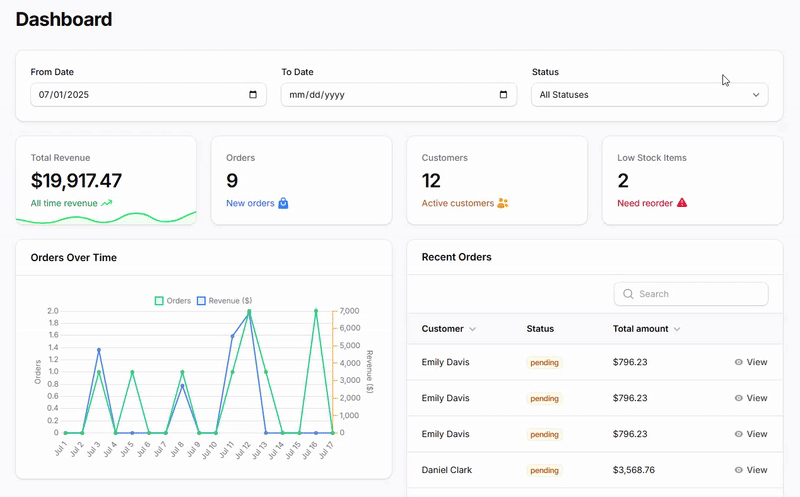Viewport: 800px width, 497px height.
Task: Click the shopping bag icon beside New orders
Action: (283, 203)
